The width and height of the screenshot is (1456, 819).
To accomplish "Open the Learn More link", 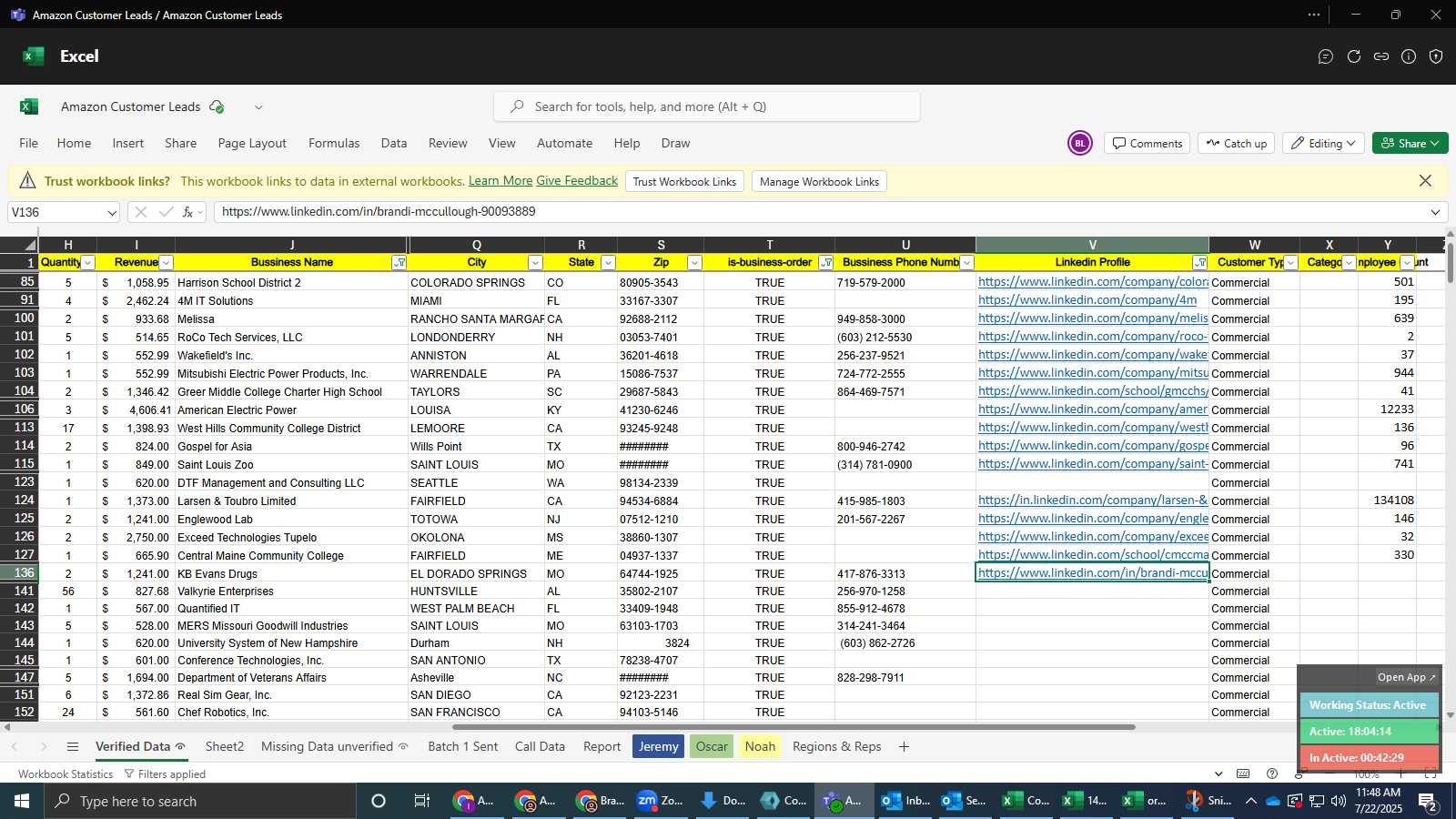I will tap(500, 181).
